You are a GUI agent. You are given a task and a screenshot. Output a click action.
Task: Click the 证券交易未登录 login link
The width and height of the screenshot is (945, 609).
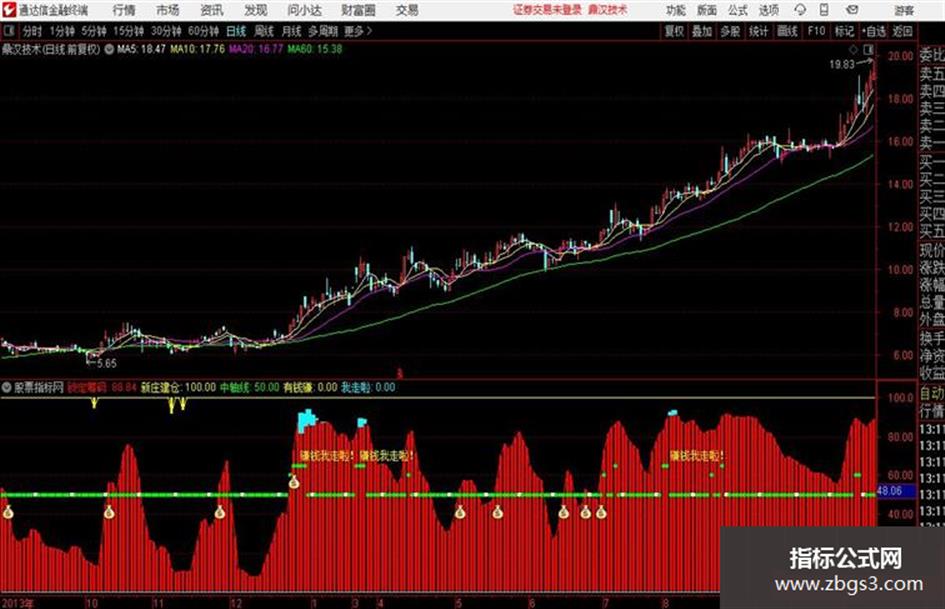(547, 10)
